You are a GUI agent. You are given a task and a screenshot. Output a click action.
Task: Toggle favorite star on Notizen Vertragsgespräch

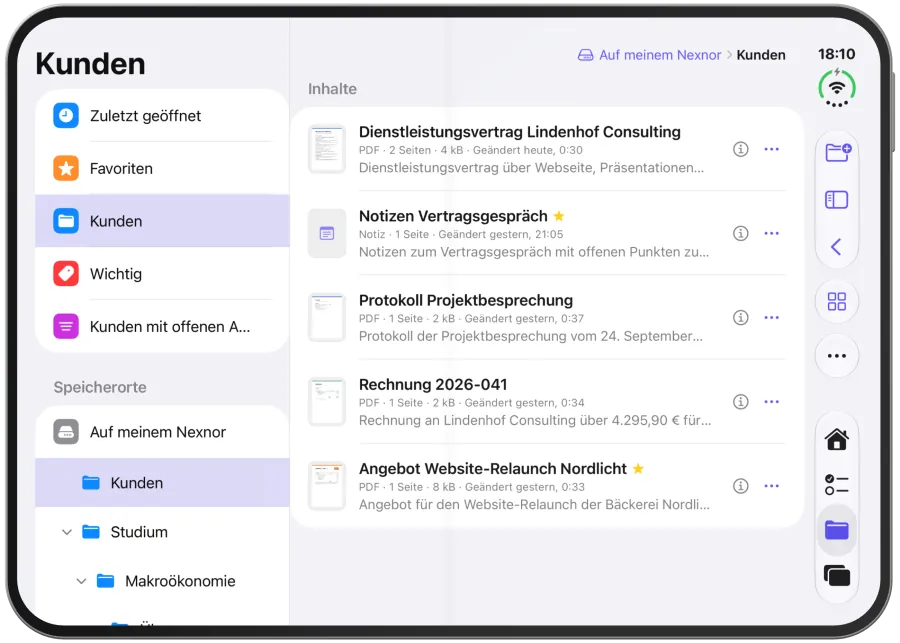click(558, 216)
